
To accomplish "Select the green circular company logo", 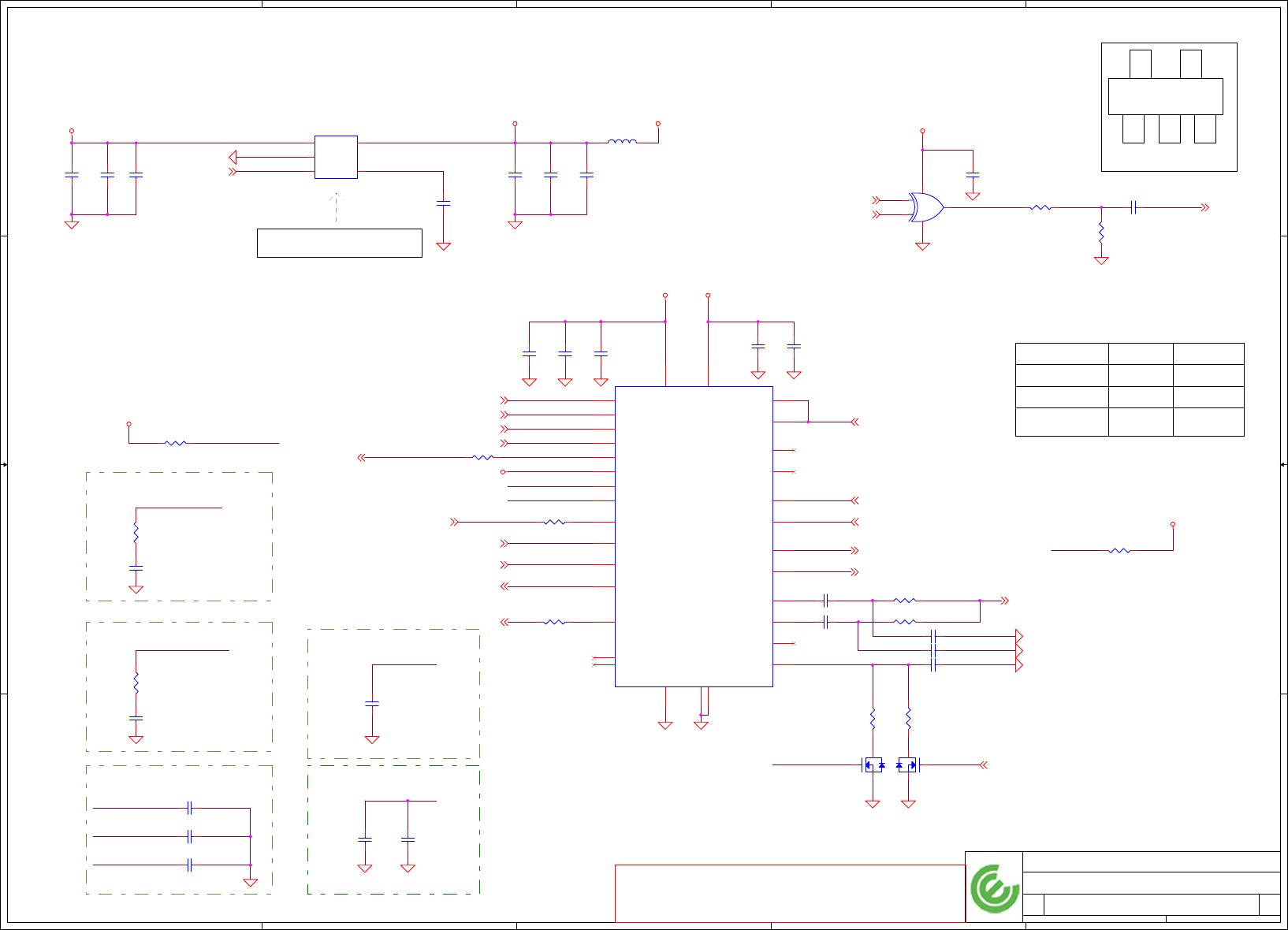I will click(995, 888).
